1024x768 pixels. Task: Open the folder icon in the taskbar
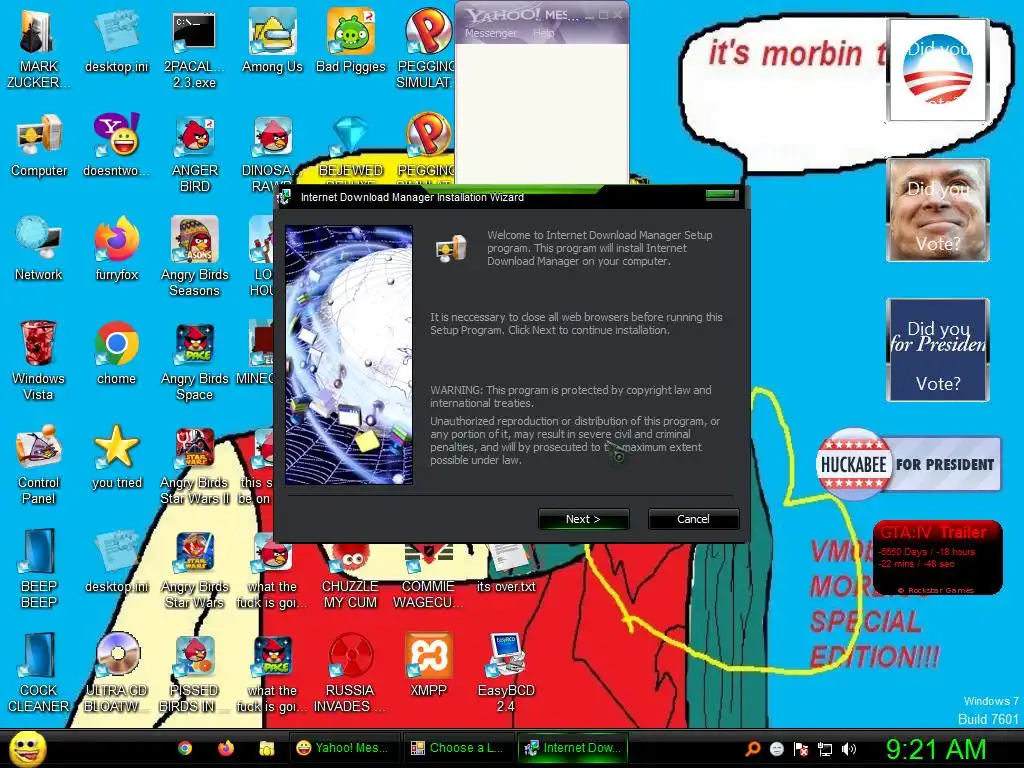[x=266, y=748]
